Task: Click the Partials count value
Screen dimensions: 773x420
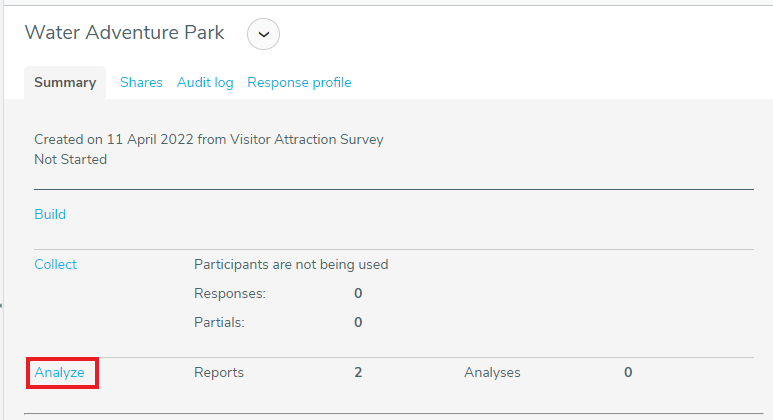Action: 358,322
